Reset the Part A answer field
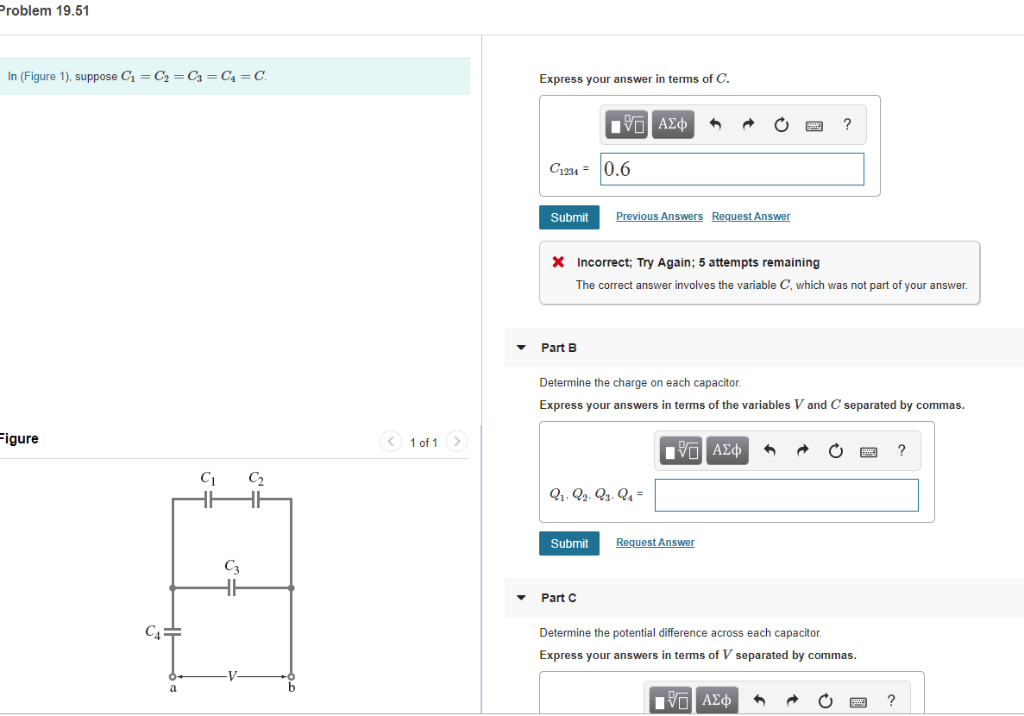Screen dimensions: 1024x716 tap(781, 124)
